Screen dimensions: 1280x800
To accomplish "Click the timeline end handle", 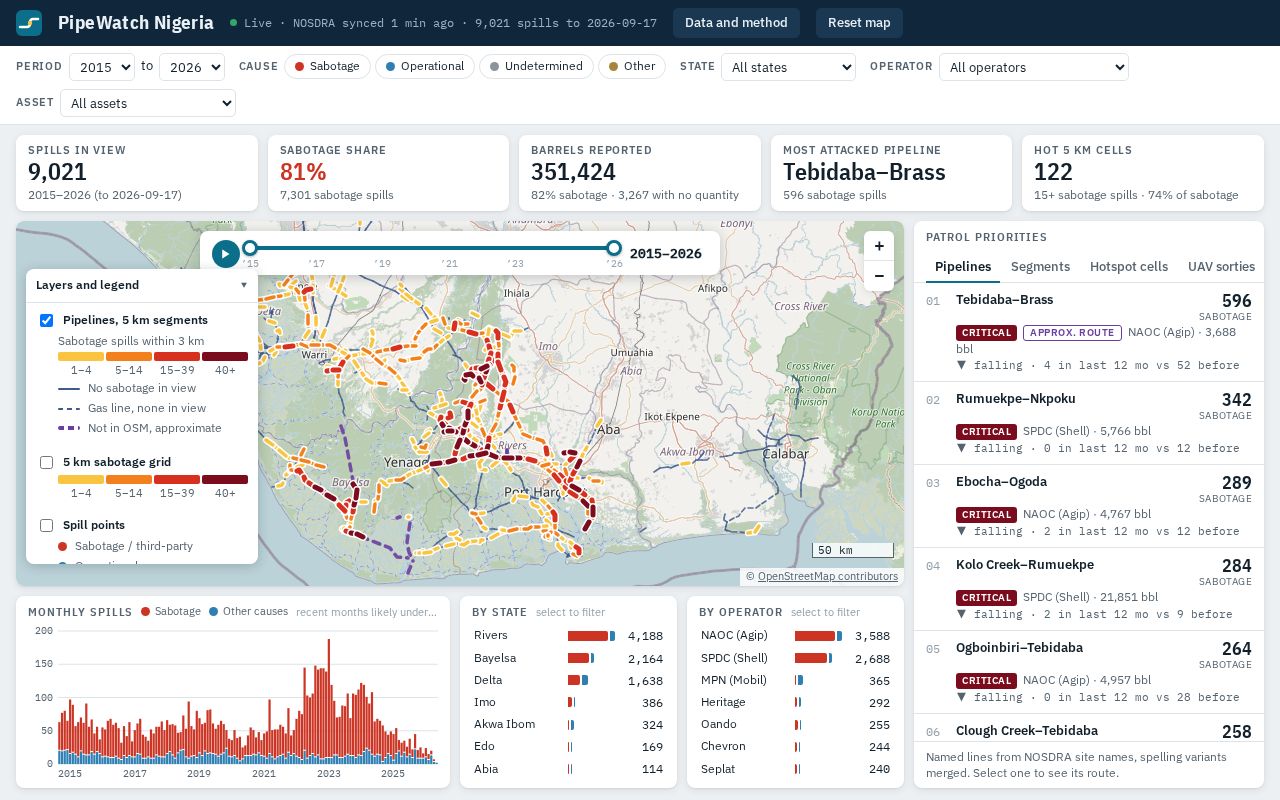I will (614, 248).
